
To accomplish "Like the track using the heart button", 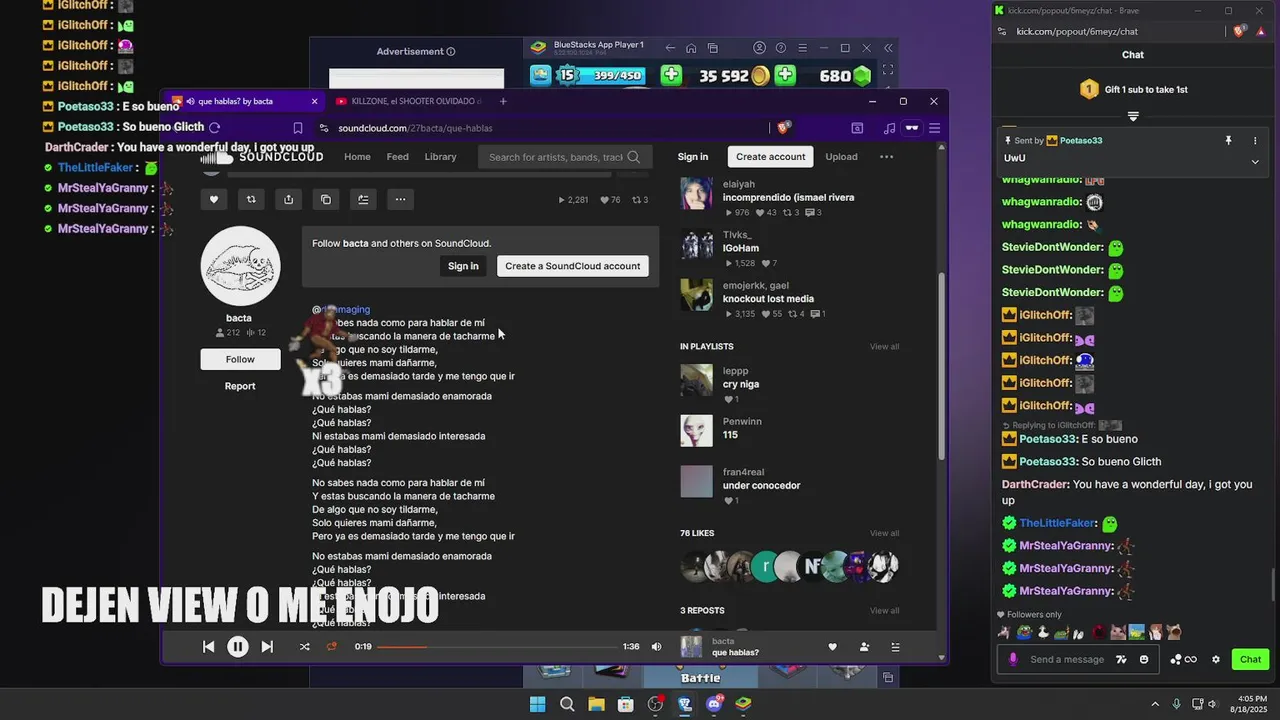I will 214,199.
